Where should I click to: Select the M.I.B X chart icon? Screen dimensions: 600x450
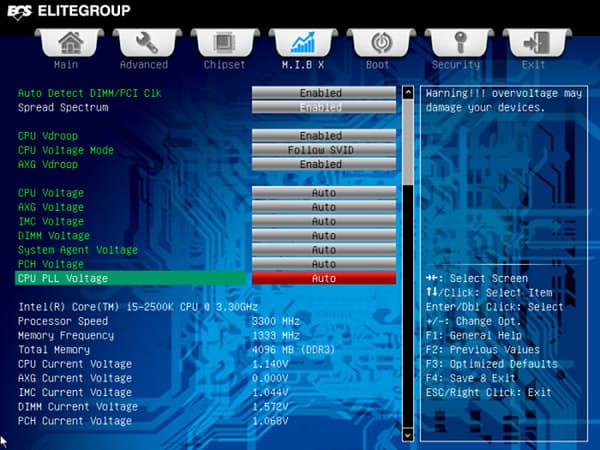click(303, 43)
